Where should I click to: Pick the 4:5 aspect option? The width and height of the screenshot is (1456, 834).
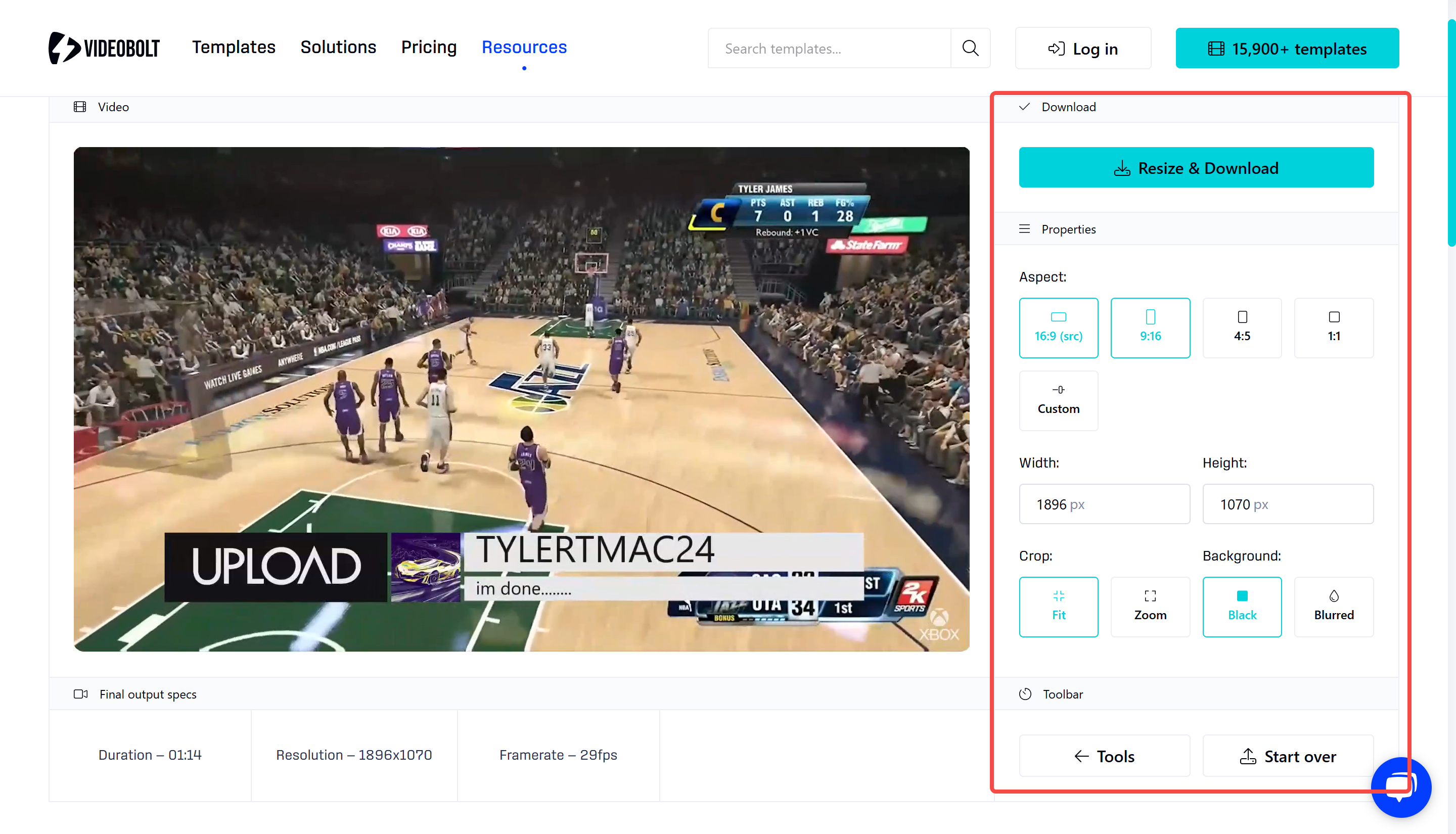coord(1241,328)
